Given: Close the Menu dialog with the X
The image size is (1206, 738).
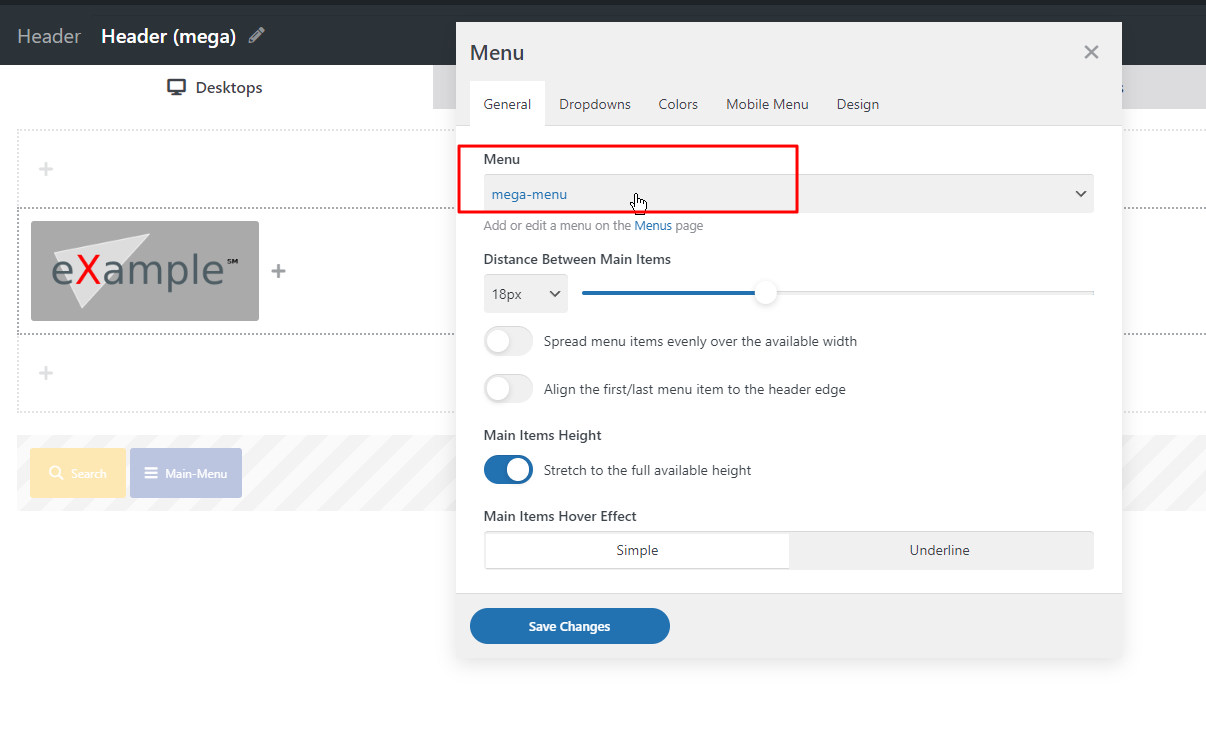Looking at the screenshot, I should tap(1091, 52).
